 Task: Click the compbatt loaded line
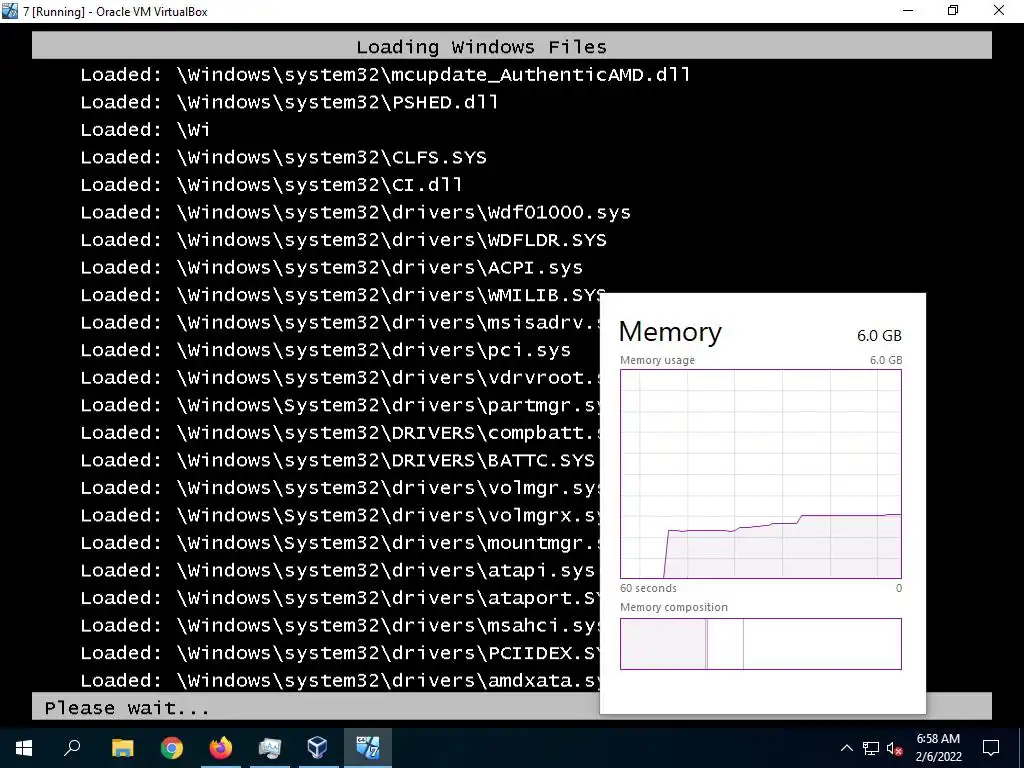340,432
